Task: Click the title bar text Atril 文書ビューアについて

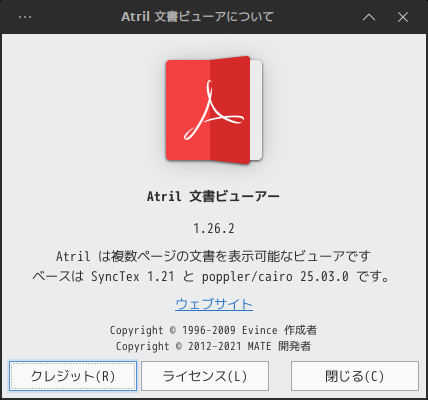Action: click(197, 17)
